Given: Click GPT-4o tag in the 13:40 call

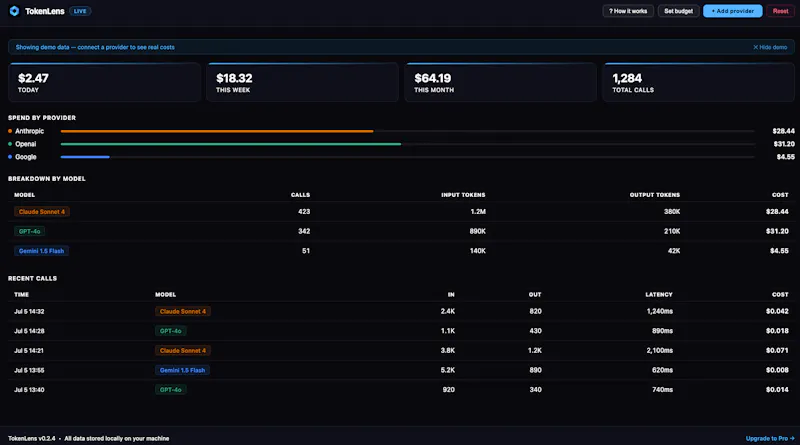Looking at the screenshot, I should point(170,390).
